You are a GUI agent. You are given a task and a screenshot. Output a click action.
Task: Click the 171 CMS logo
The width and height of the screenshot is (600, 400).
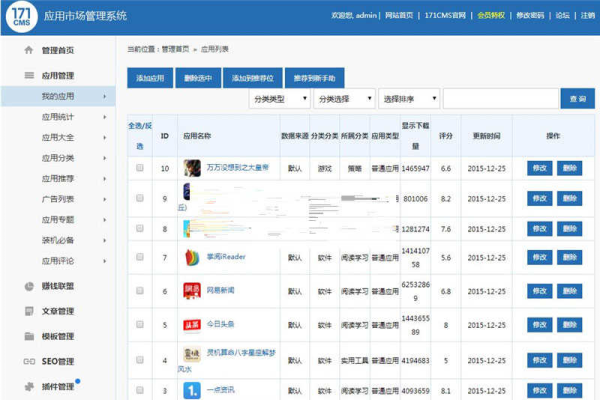(21, 17)
